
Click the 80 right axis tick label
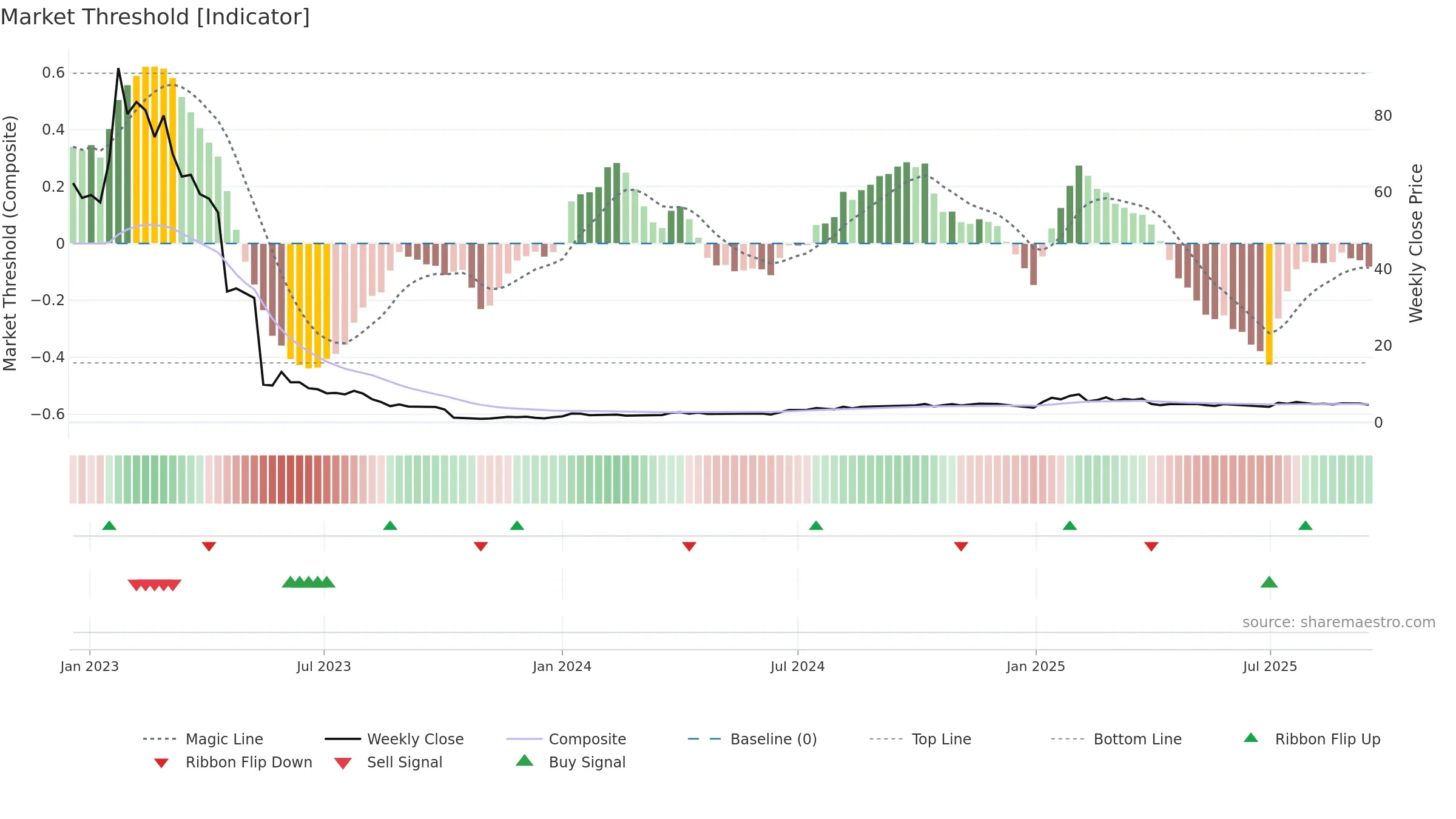[1383, 115]
